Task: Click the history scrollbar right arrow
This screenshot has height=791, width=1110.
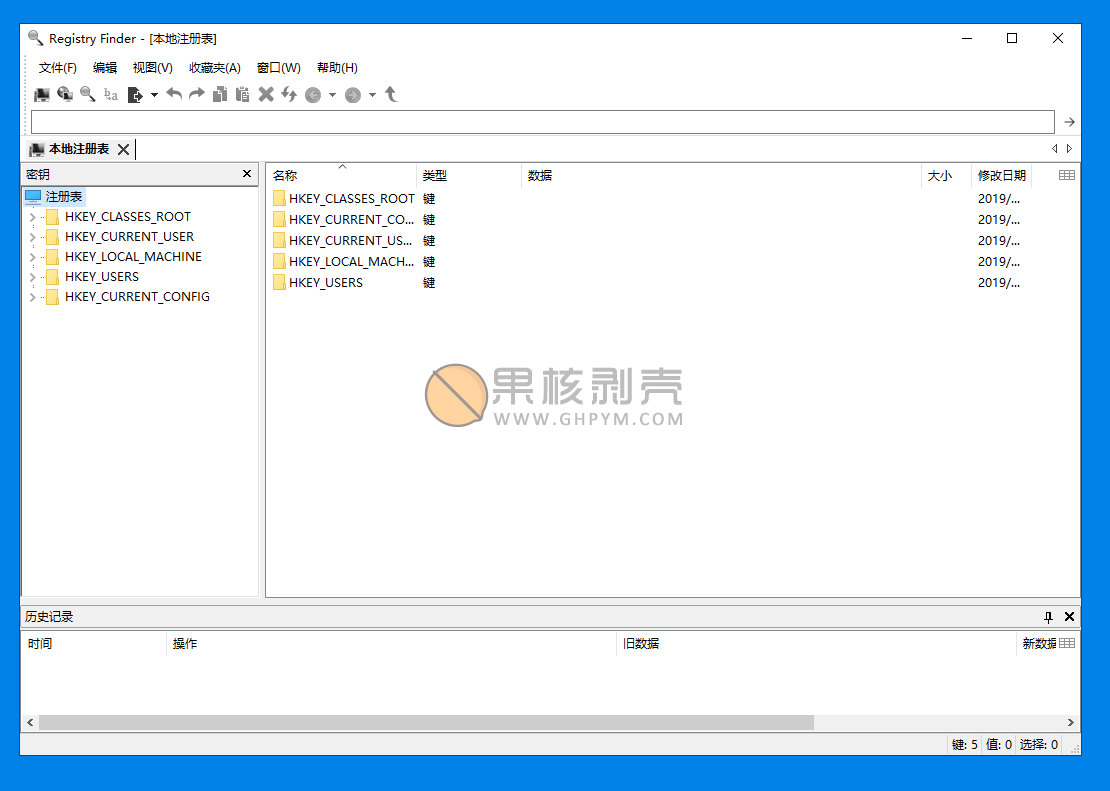Action: (x=1070, y=722)
